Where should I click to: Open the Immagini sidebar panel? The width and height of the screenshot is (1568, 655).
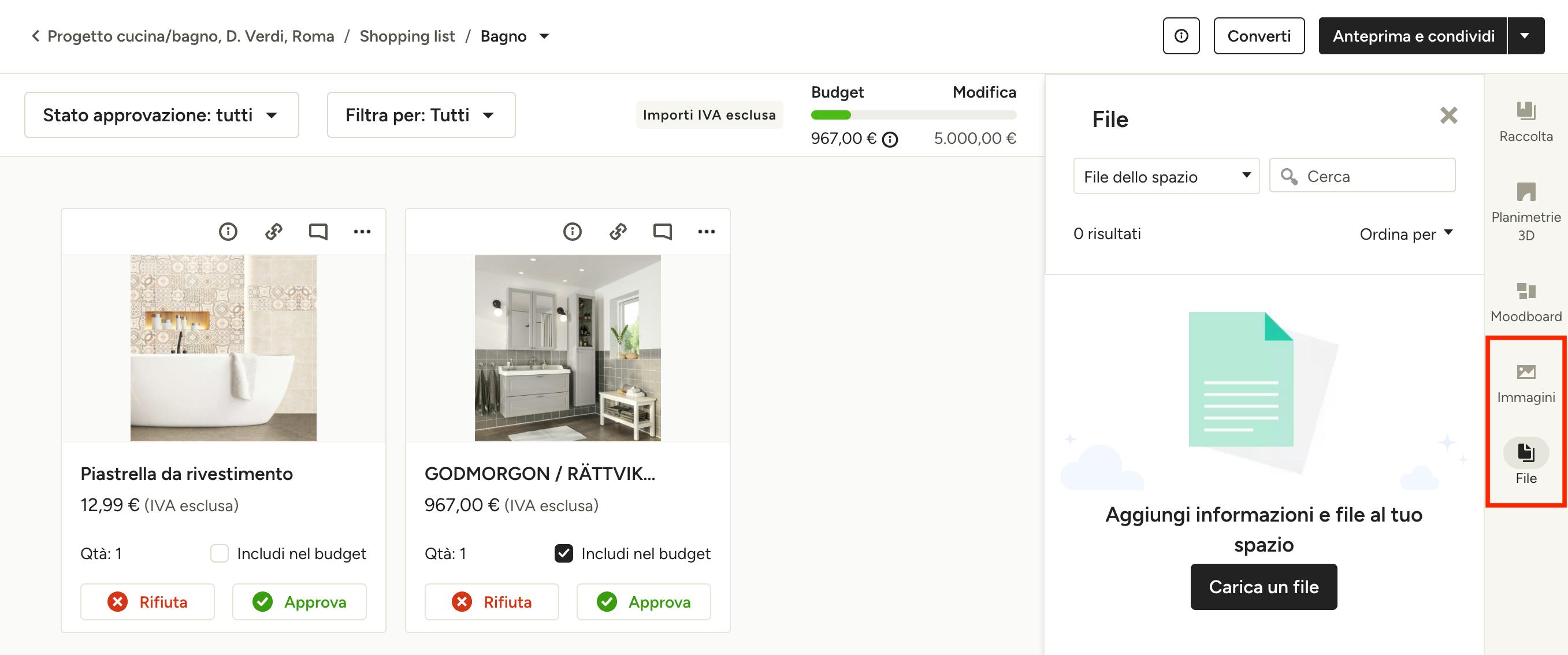click(x=1525, y=383)
